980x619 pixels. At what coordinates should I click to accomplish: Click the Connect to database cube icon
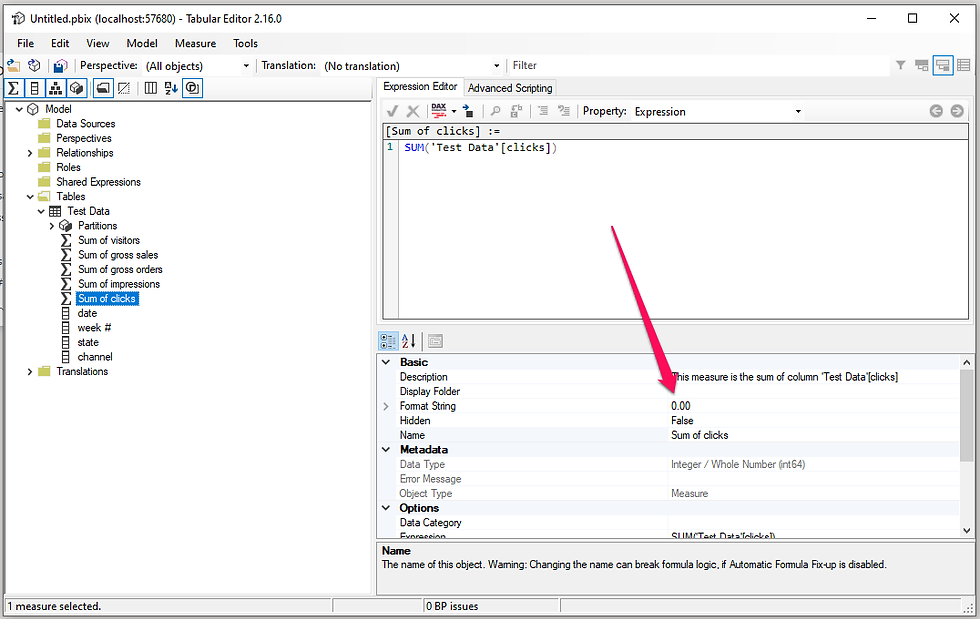(x=34, y=66)
